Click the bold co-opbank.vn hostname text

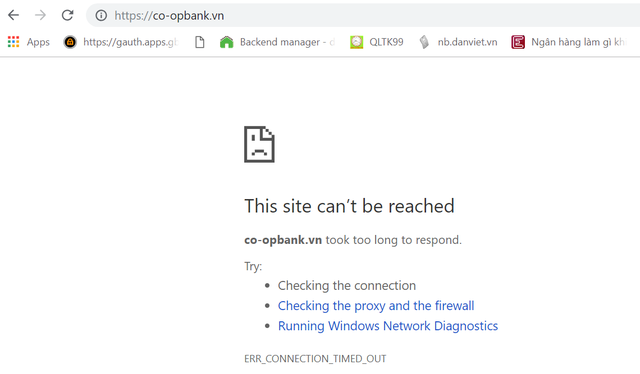(x=283, y=240)
